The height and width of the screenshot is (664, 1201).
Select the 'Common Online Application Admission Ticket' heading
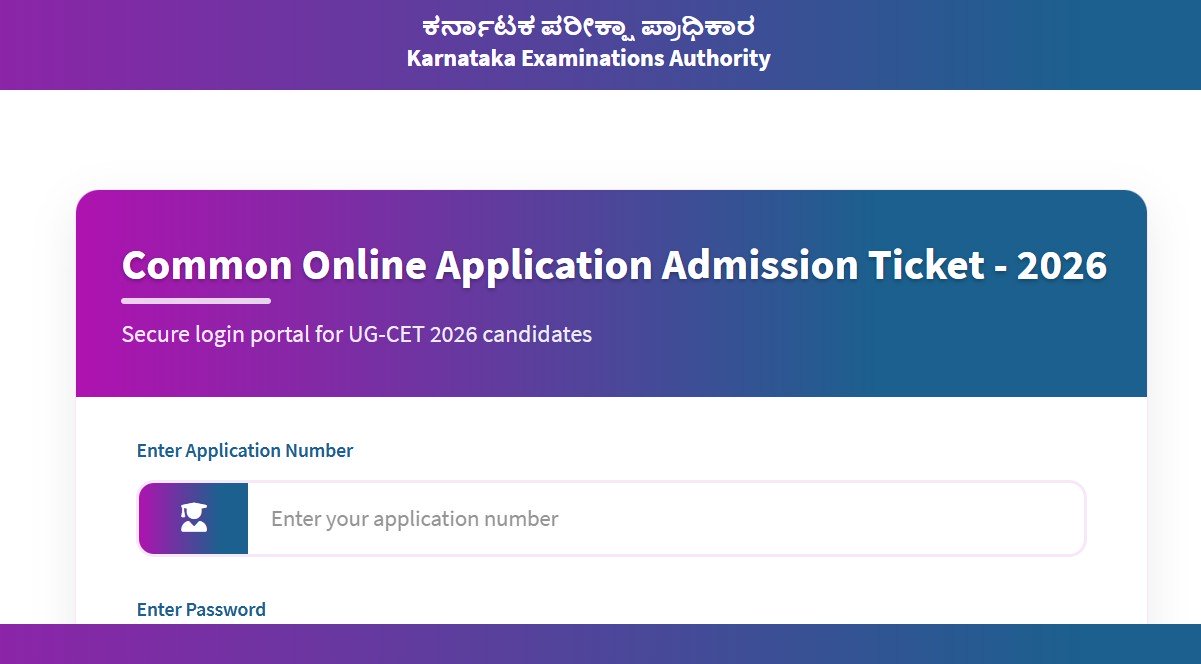pos(613,264)
